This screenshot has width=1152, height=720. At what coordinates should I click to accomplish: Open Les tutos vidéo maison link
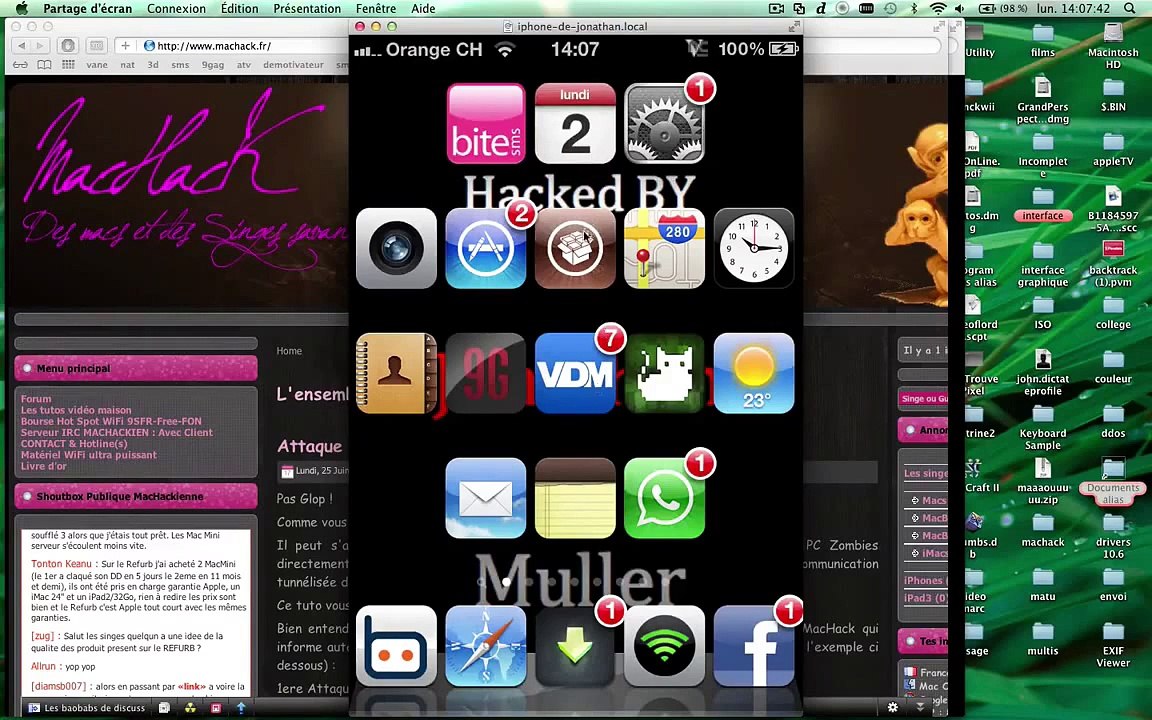[76, 410]
